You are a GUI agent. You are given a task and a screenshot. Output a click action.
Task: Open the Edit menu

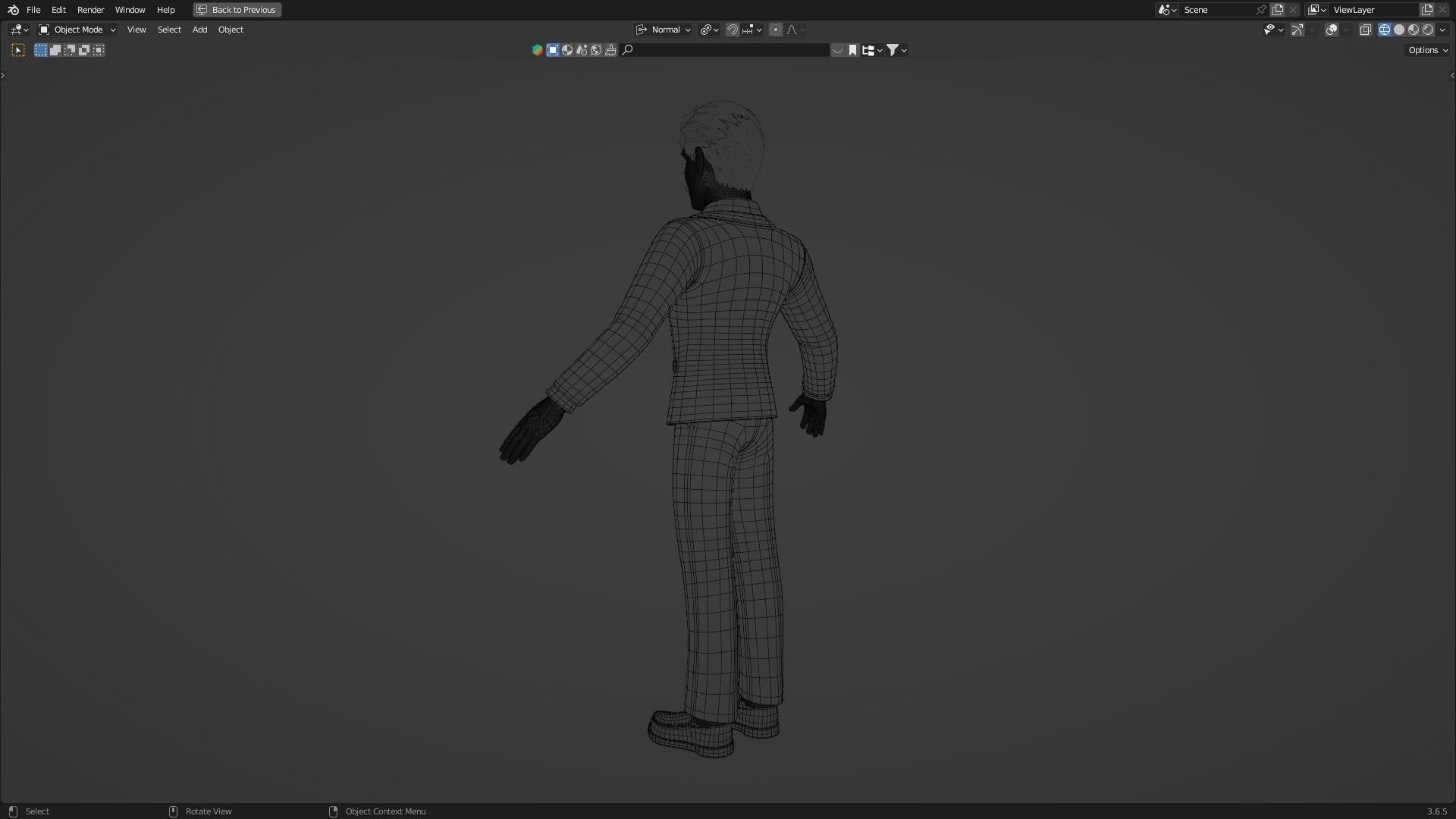click(58, 10)
